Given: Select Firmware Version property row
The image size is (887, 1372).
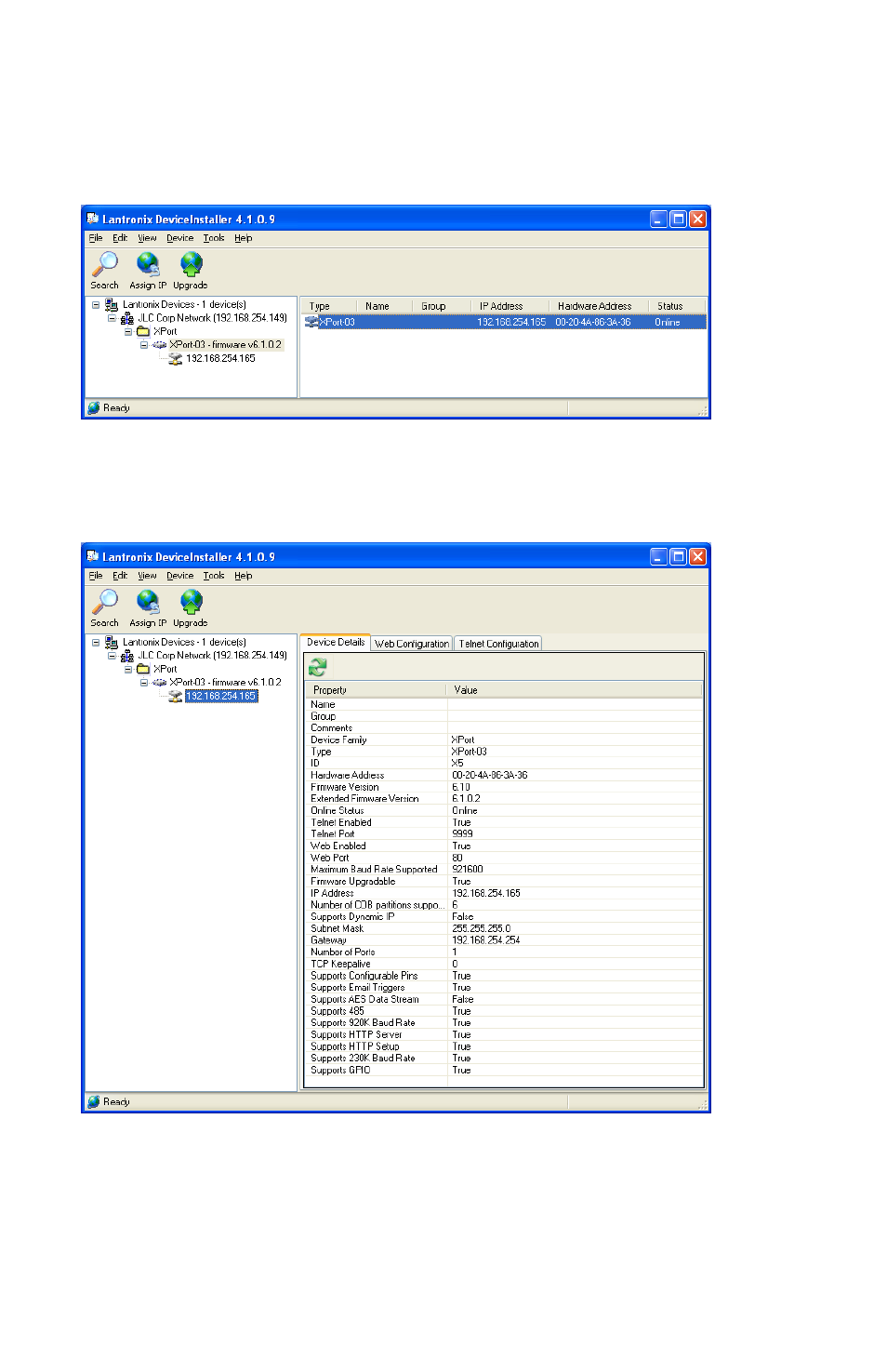Looking at the screenshot, I should tap(503, 787).
